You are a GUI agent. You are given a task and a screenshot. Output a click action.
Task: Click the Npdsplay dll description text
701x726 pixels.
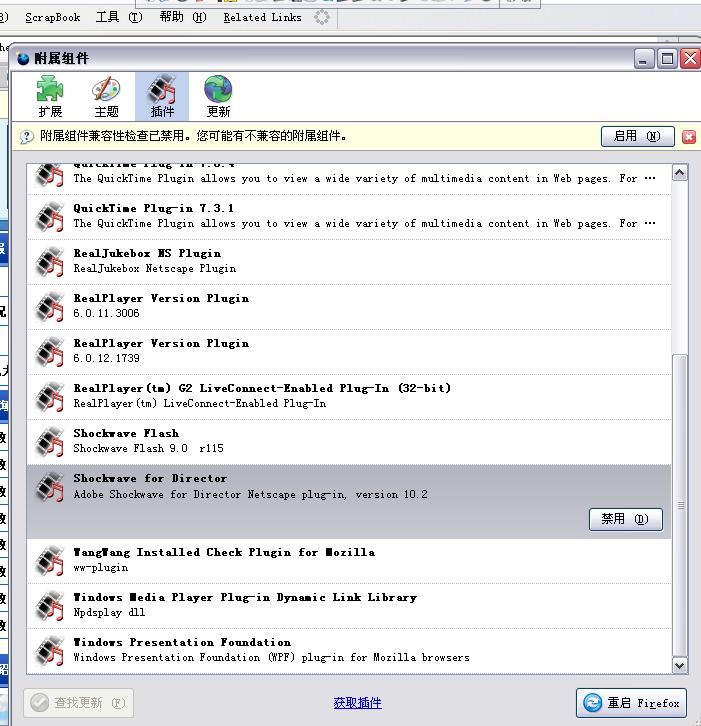pos(109,613)
